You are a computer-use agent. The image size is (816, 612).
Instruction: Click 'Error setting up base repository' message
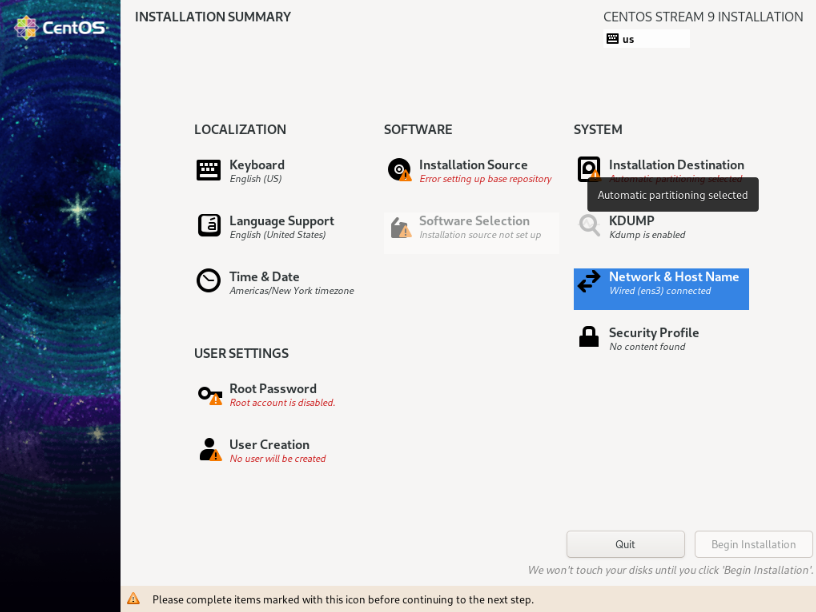486,179
